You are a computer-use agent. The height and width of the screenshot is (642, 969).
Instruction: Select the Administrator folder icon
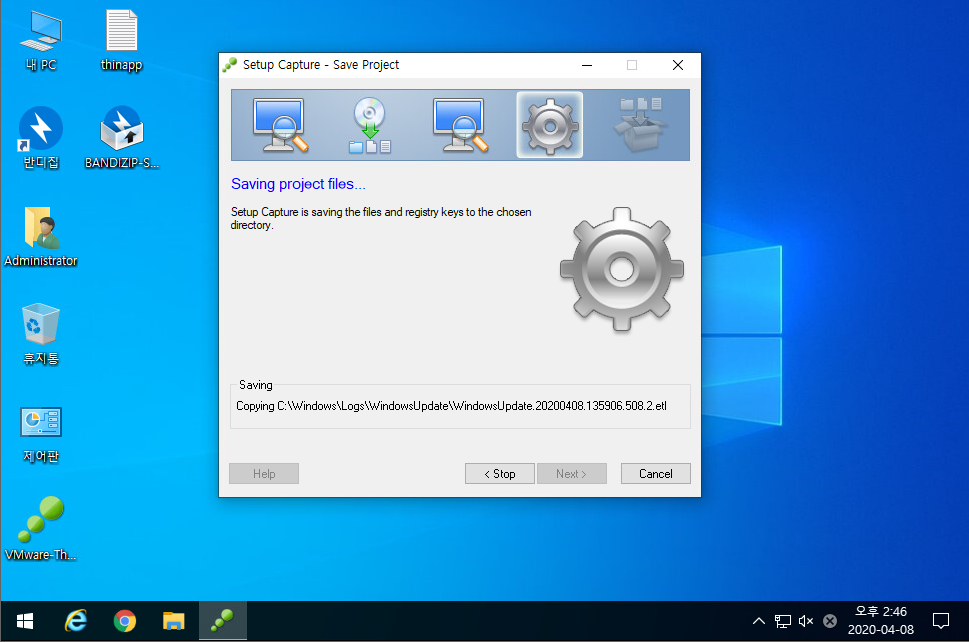coord(41,237)
